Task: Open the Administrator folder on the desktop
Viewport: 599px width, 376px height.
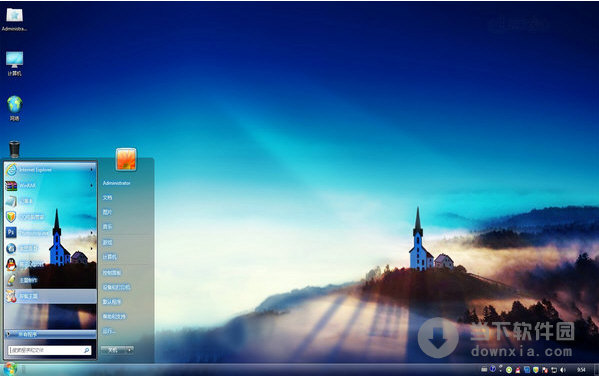Action: coord(14,19)
